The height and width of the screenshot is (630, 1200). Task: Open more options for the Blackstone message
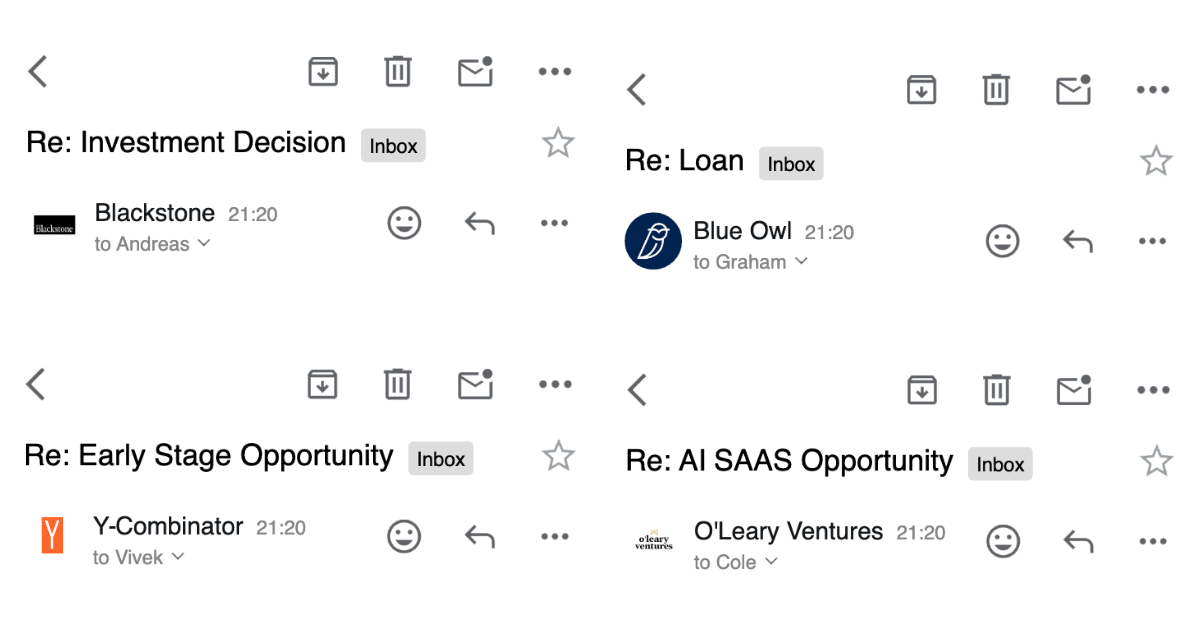[x=554, y=223]
